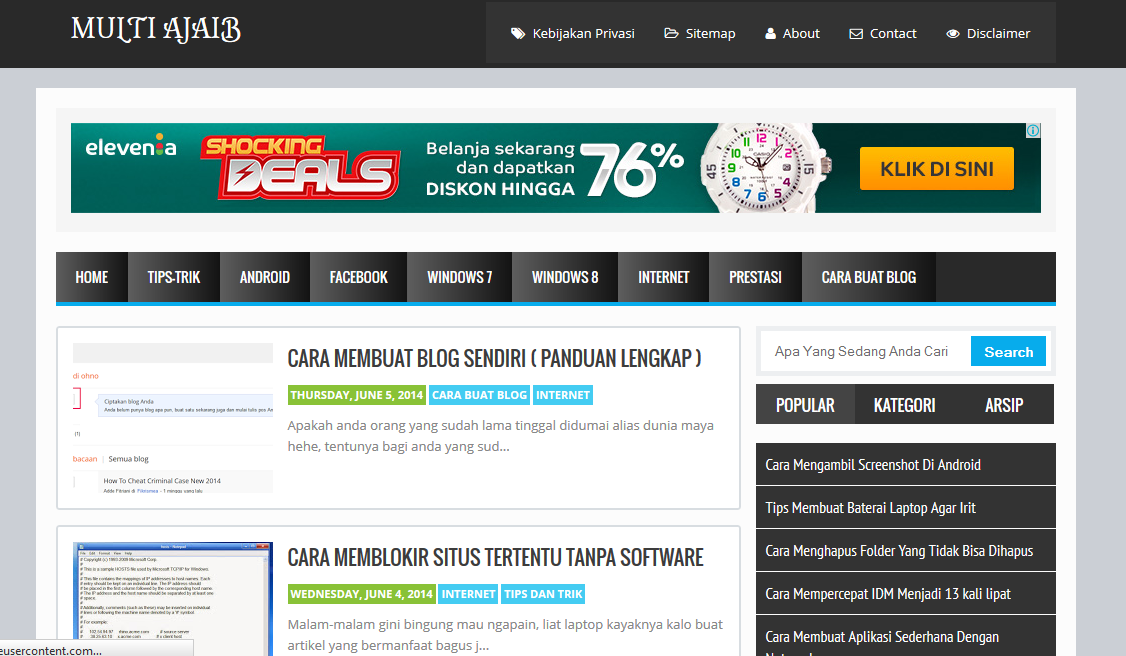Switch to the POPULAR tab
This screenshot has width=1126, height=656.
[805, 405]
